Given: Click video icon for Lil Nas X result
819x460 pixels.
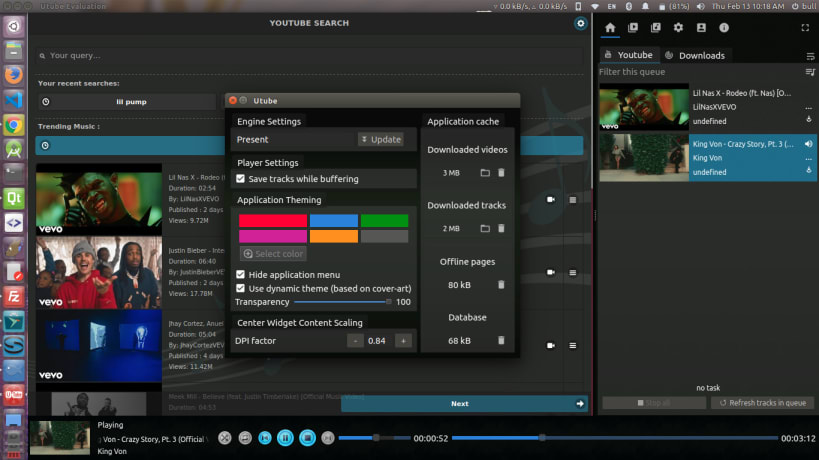Looking at the screenshot, I should click(551, 199).
